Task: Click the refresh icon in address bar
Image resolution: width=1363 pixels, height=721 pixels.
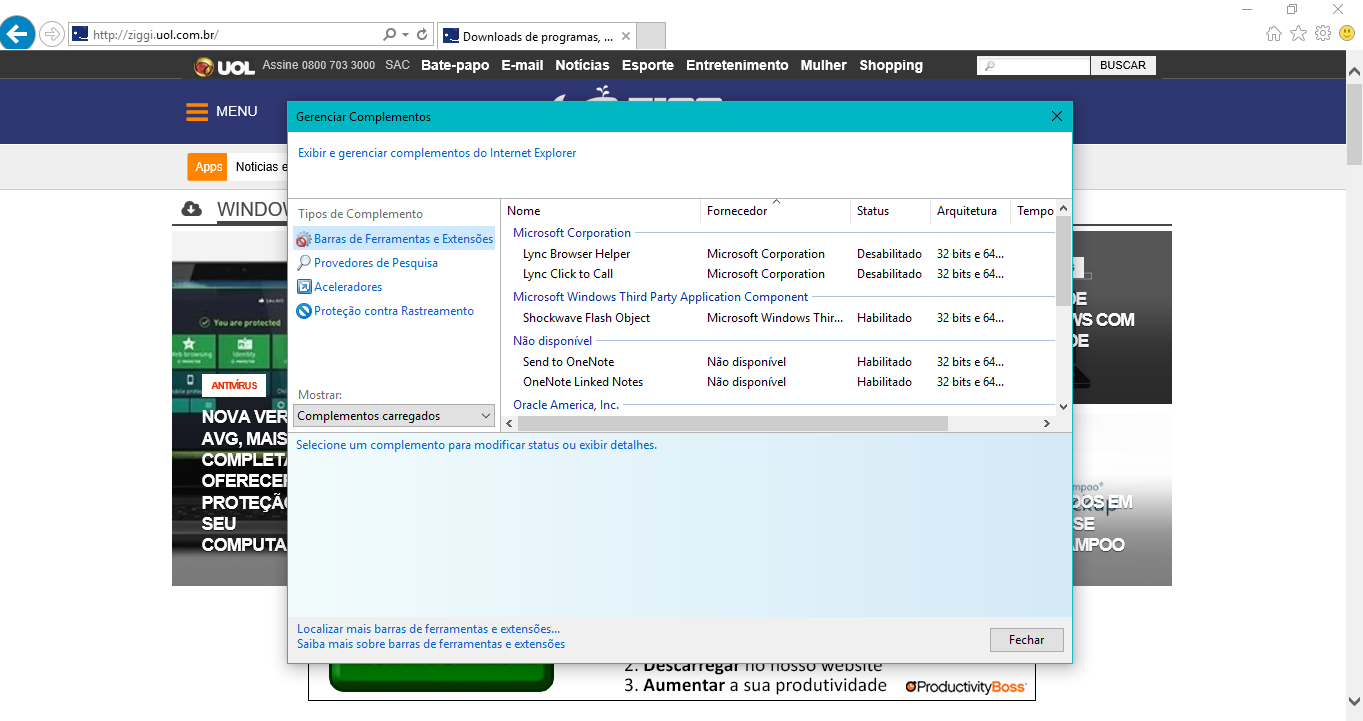Action: point(423,35)
